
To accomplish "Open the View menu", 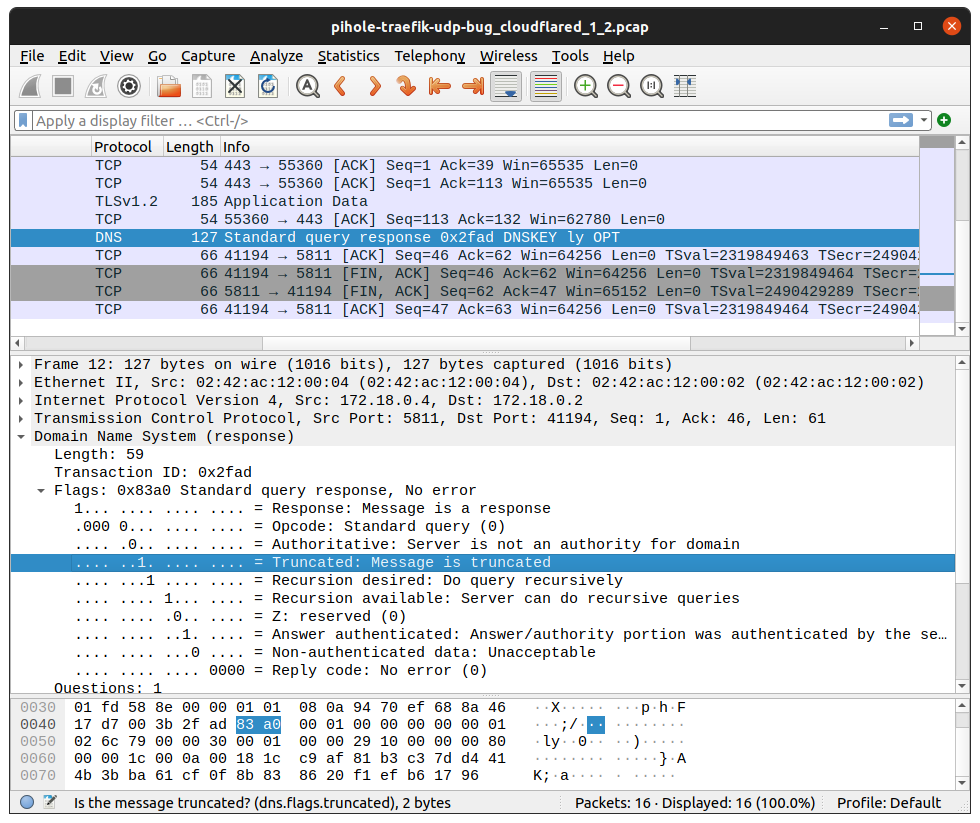I will 116,56.
